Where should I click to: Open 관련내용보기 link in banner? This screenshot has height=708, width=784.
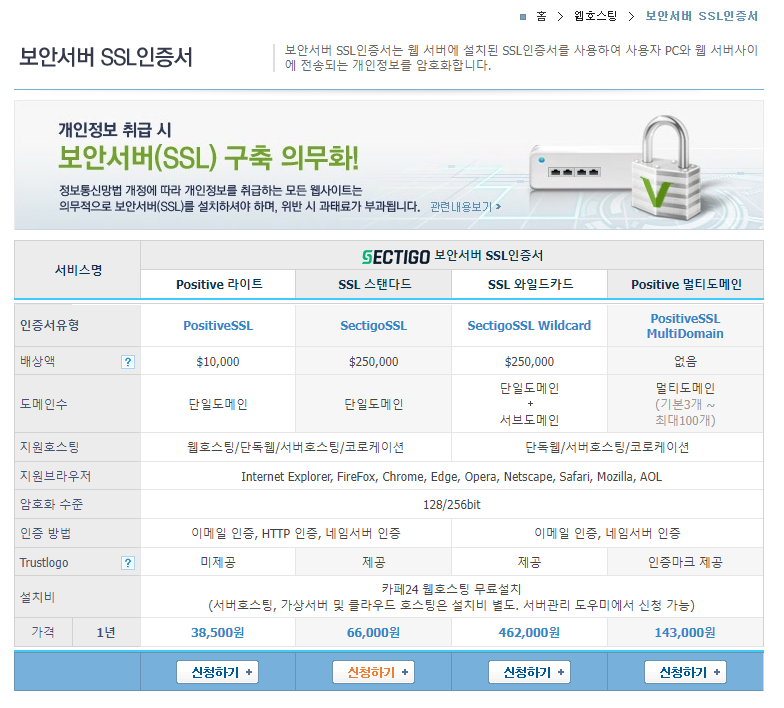[x=466, y=206]
